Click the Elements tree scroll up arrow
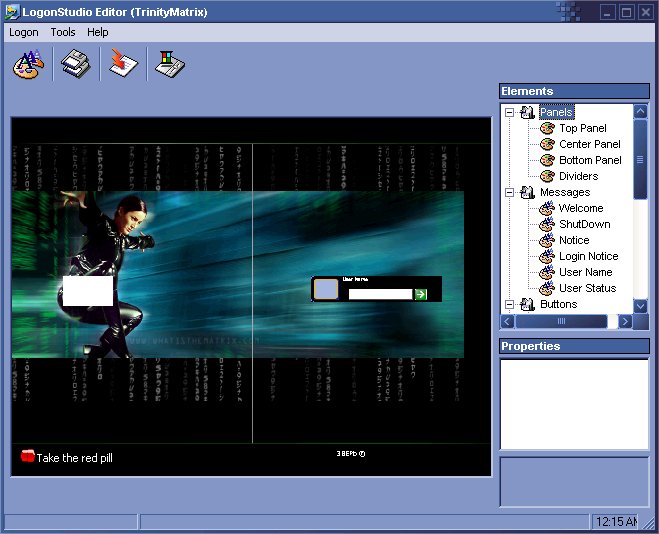The image size is (659, 534). (x=641, y=111)
